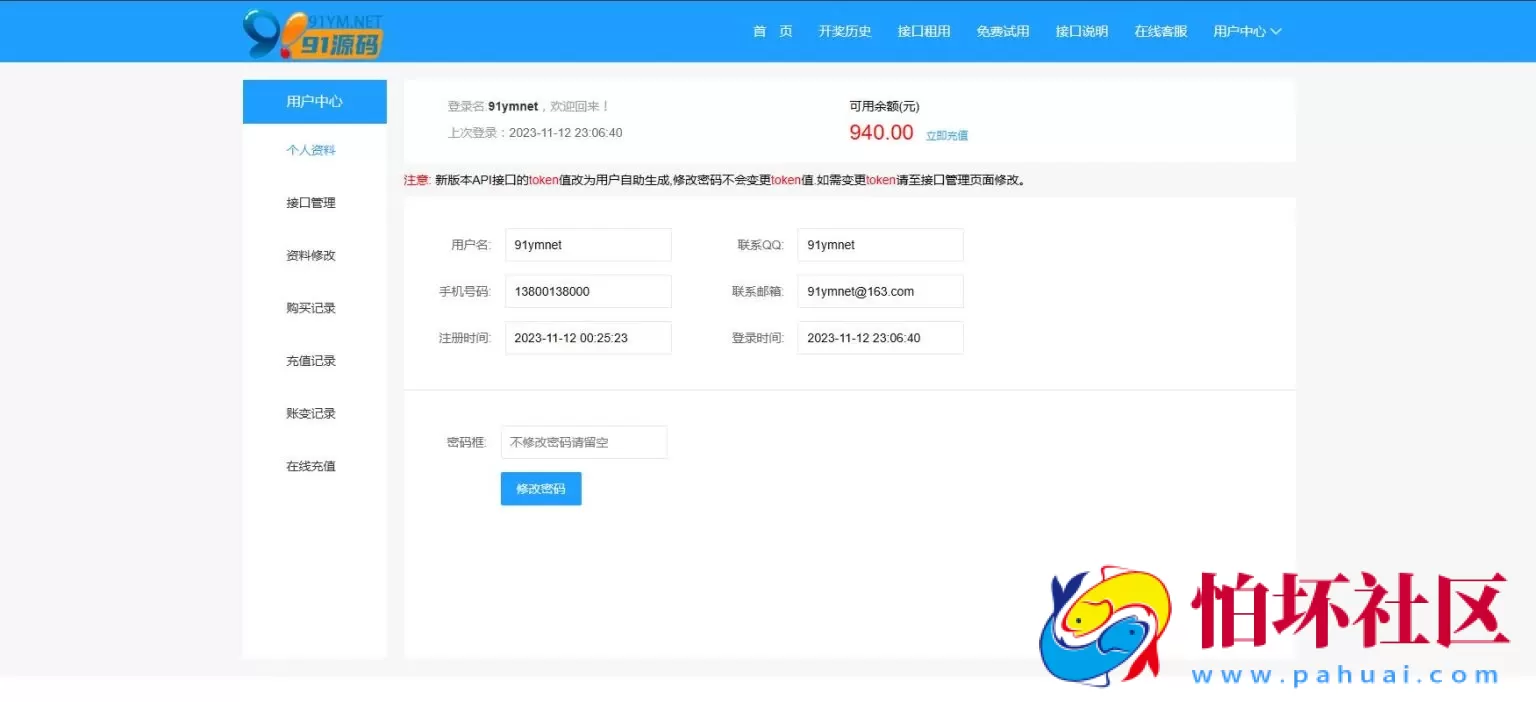Click the 联系邮箱 email field
This screenshot has width=1536, height=702.
point(880,292)
